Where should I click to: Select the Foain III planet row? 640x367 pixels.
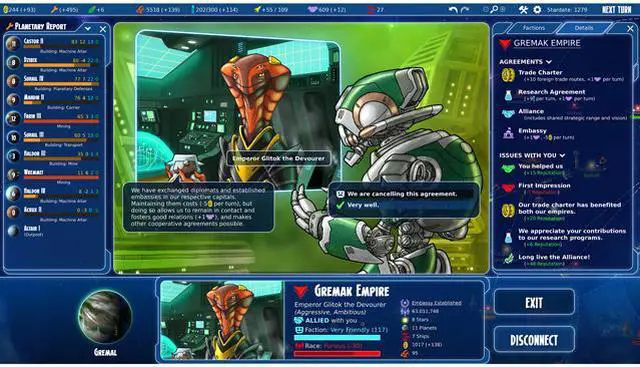click(x=53, y=119)
